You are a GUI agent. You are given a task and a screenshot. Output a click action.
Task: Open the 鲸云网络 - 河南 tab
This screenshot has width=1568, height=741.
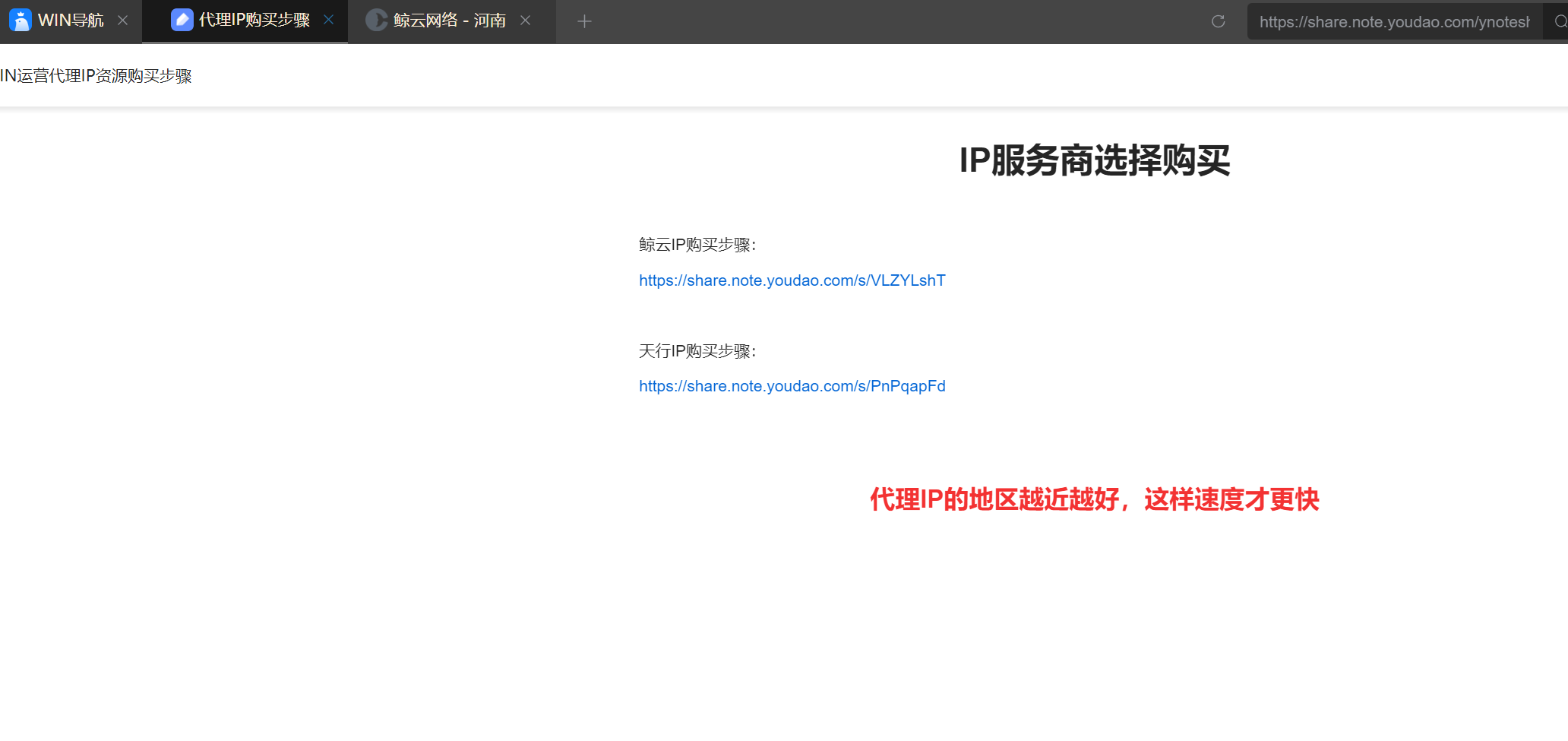(x=451, y=21)
